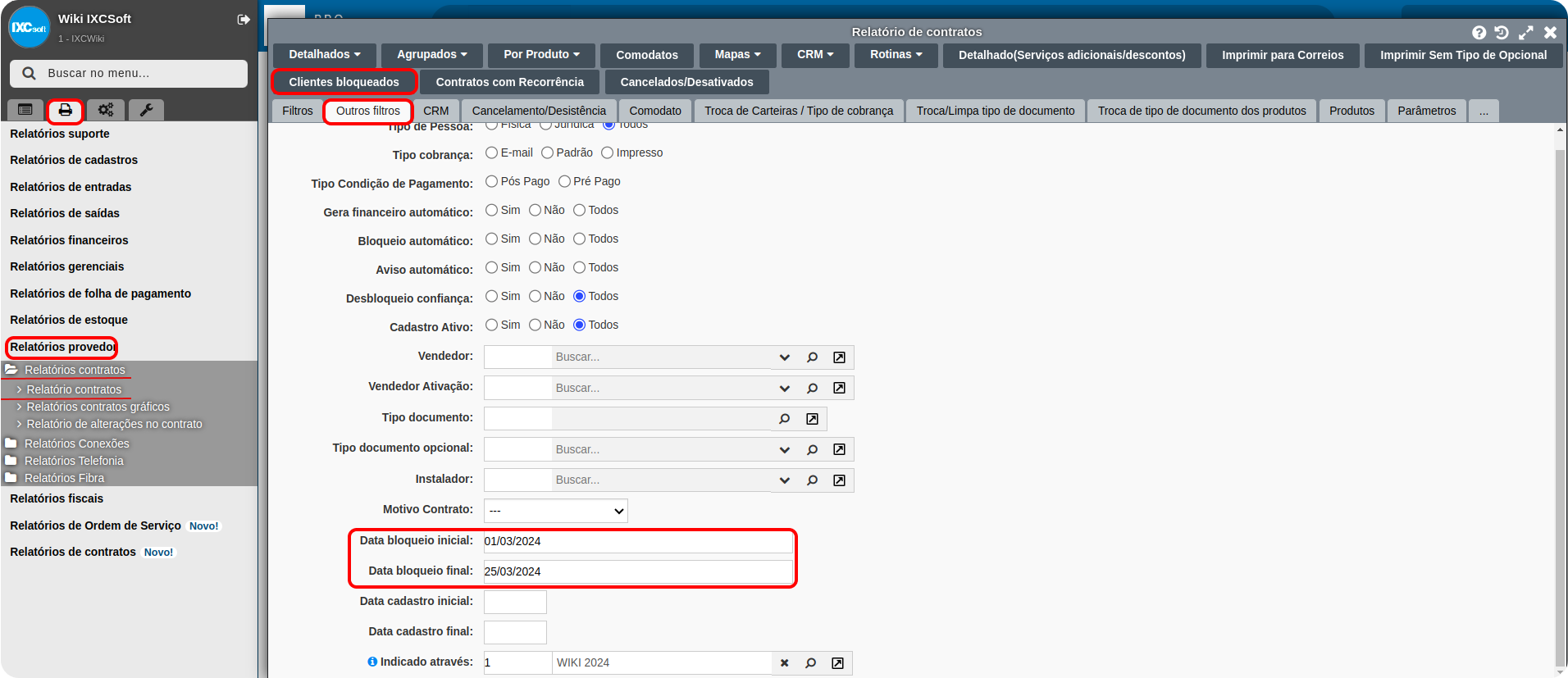1568x678 pixels.
Task: Open Vendedor record with external link icon
Action: (839, 357)
